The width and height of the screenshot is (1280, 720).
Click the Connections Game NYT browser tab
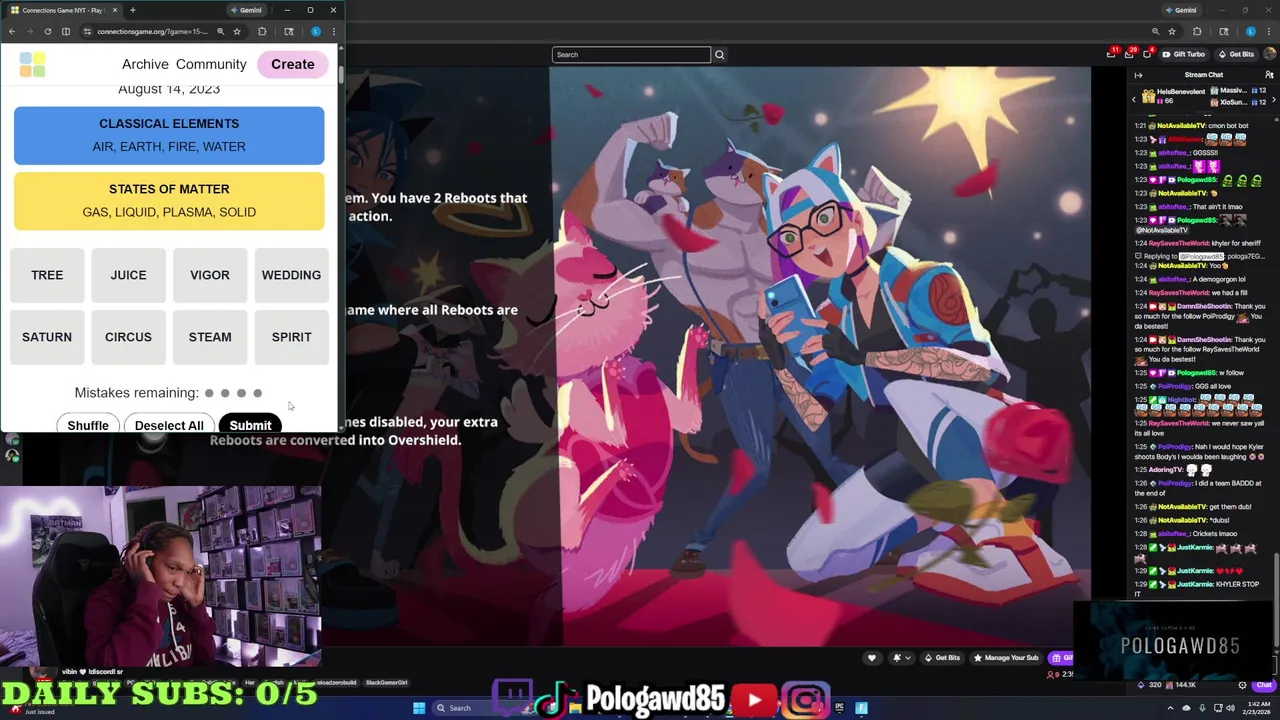coord(62,10)
